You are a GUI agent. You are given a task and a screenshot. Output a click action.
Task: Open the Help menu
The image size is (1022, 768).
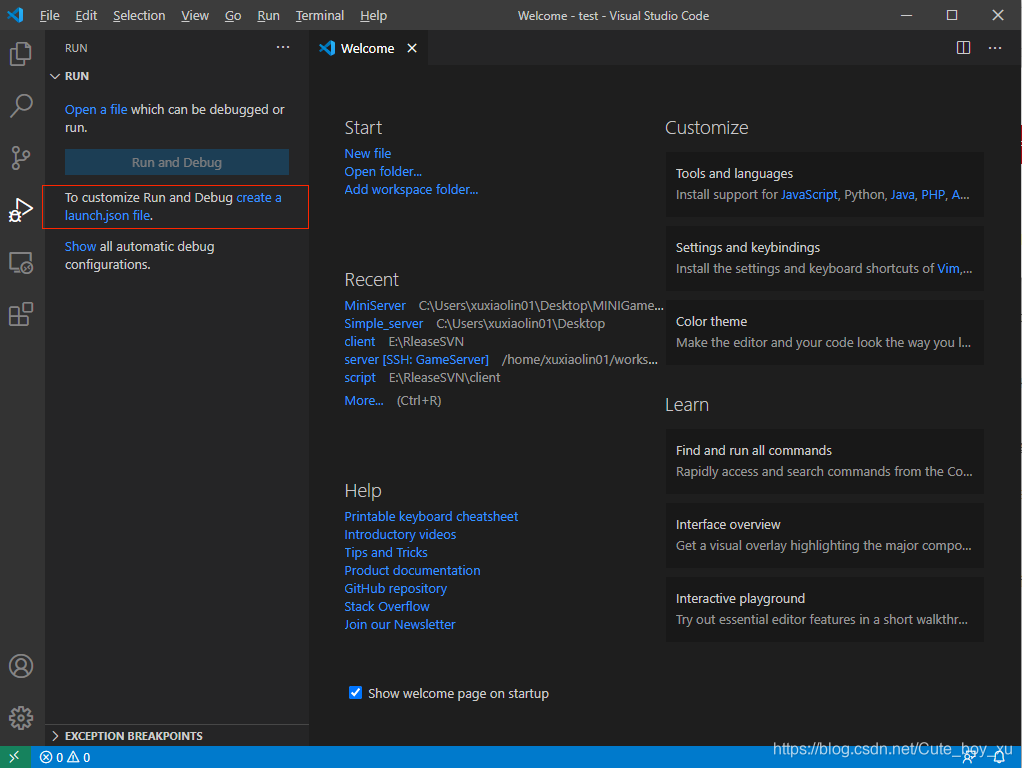373,16
